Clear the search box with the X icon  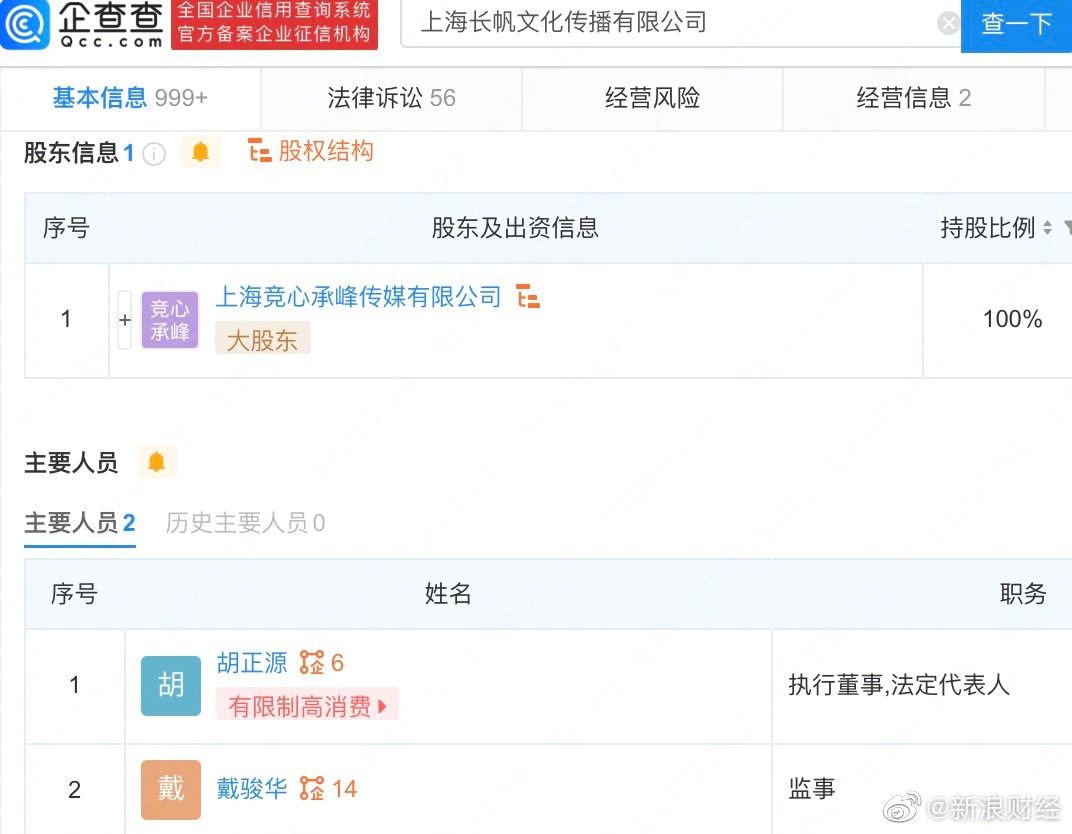point(948,23)
